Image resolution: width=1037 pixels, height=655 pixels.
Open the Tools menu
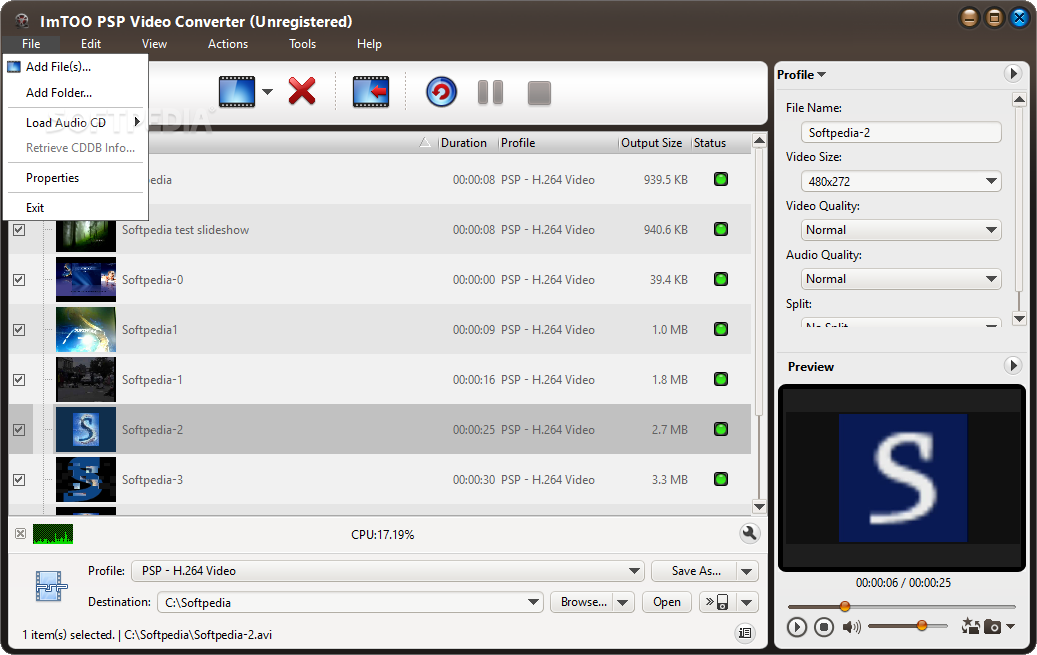click(x=302, y=44)
